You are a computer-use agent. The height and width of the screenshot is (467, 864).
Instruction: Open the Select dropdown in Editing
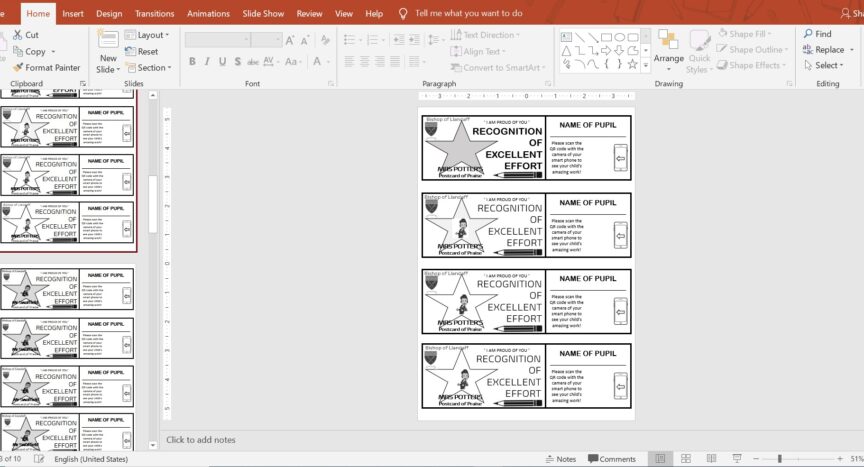coord(824,66)
